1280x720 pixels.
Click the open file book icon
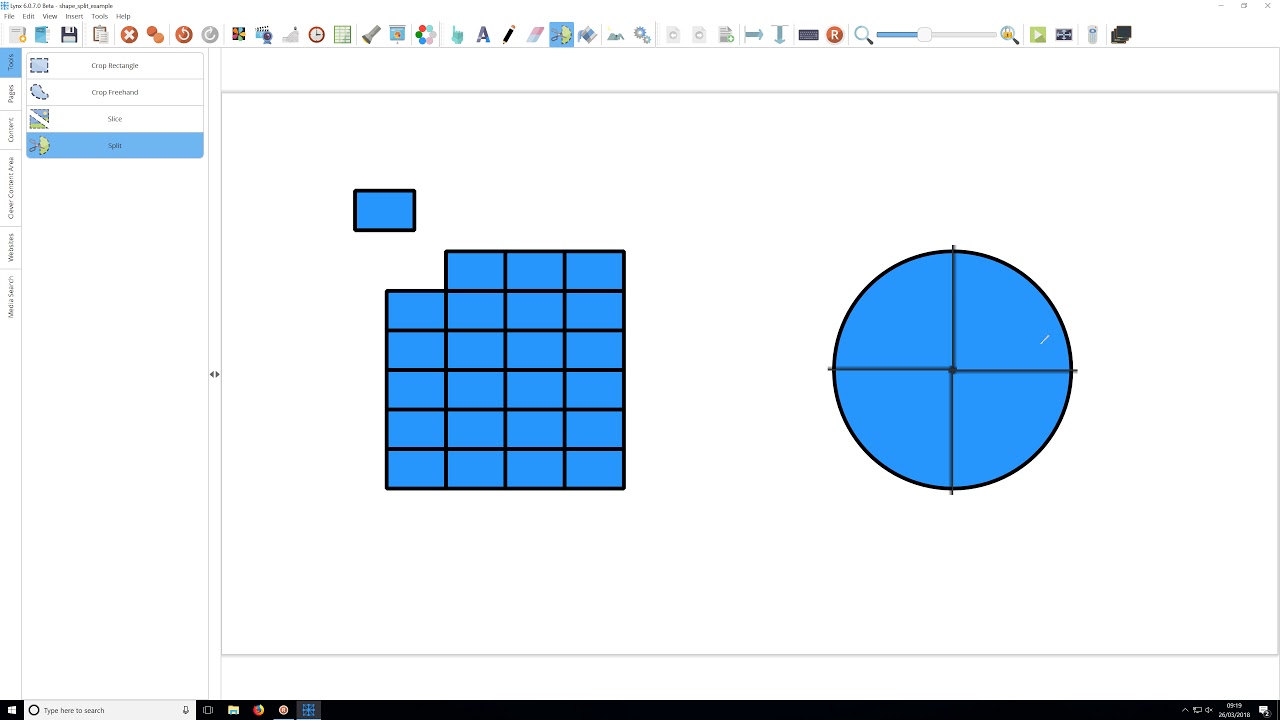pyautogui.click(x=42, y=35)
